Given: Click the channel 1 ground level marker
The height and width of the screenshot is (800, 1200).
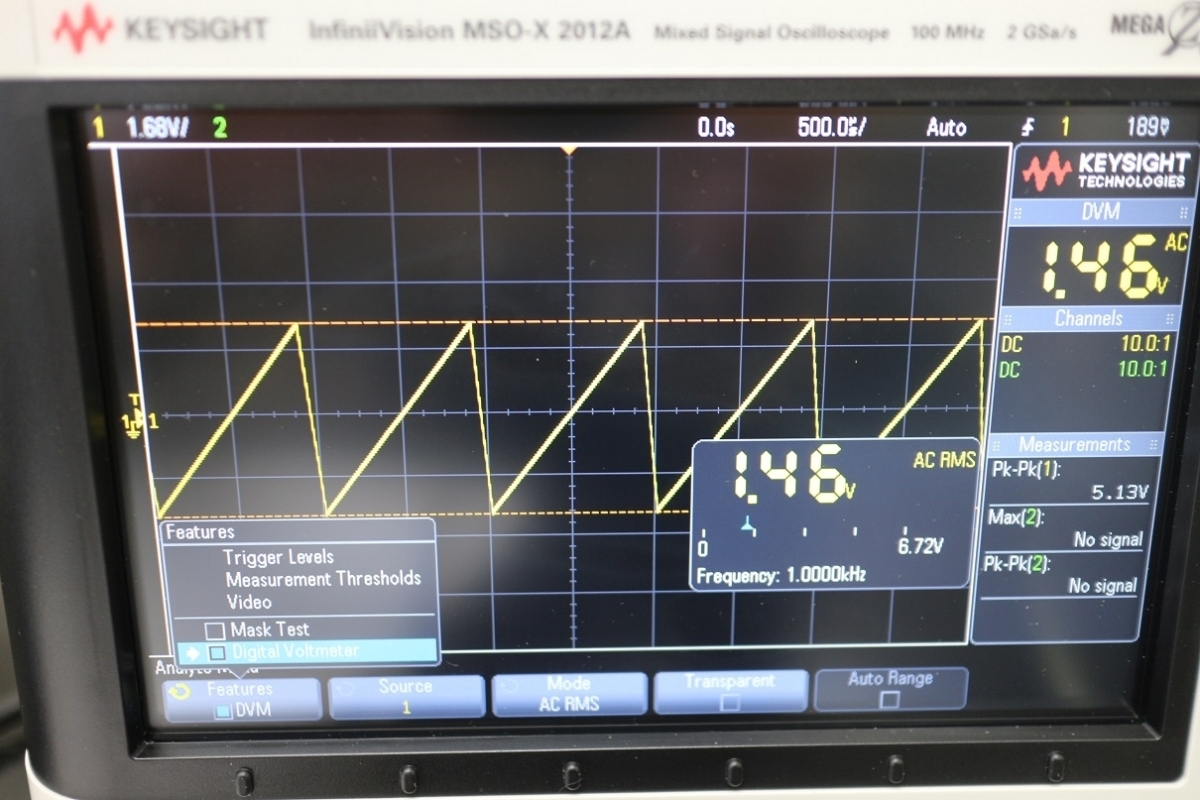Looking at the screenshot, I should point(133,422).
